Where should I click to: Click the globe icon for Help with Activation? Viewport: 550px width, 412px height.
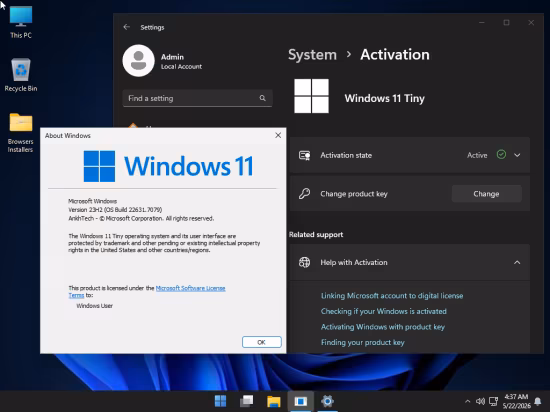click(x=304, y=262)
